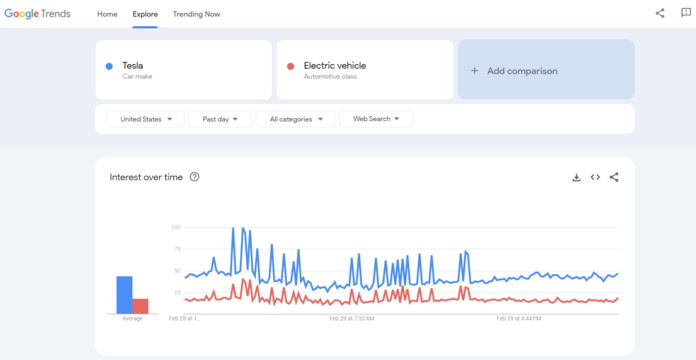Open the United States region dropdown
Viewport: 696px width, 360px height.
pyautogui.click(x=145, y=119)
